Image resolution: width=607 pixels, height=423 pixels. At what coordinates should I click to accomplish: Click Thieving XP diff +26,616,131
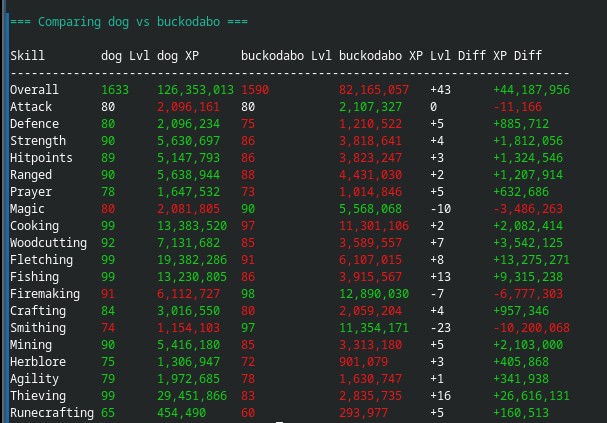tap(532, 396)
